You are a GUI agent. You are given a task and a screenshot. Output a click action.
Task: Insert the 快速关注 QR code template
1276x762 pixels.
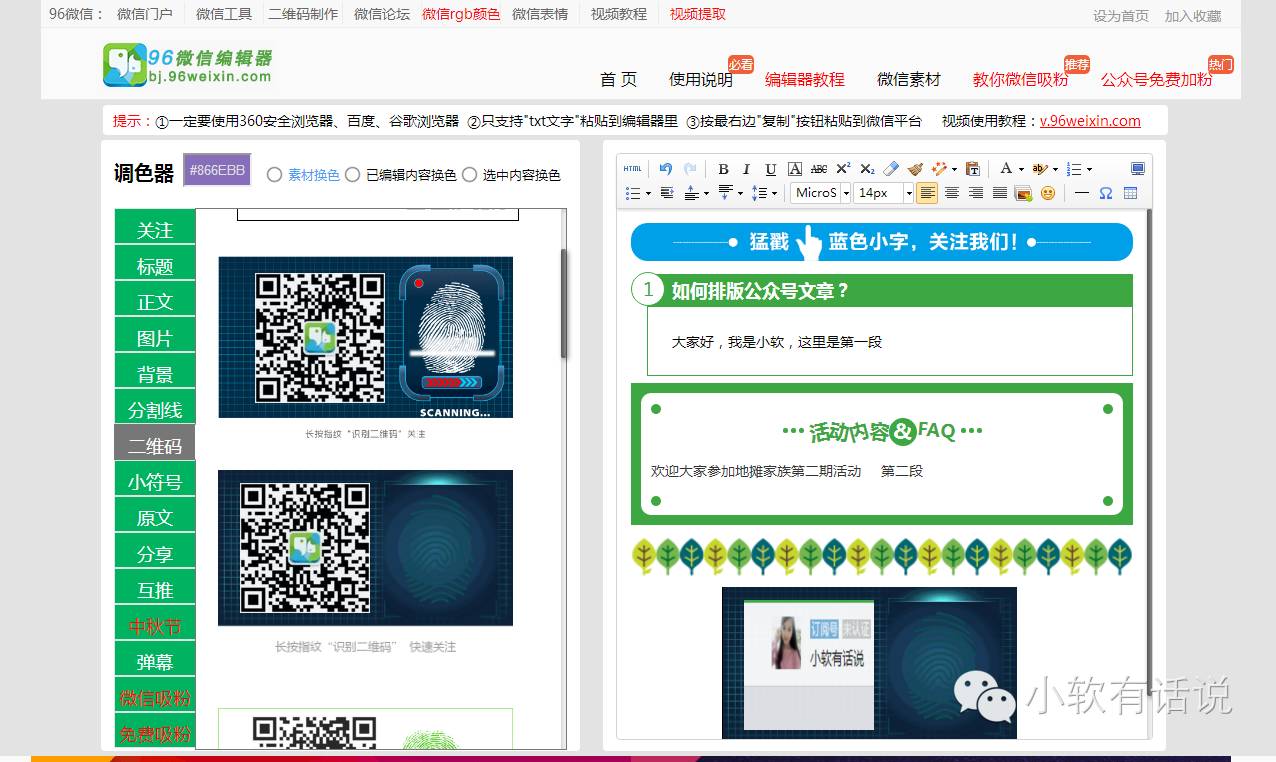click(366, 548)
